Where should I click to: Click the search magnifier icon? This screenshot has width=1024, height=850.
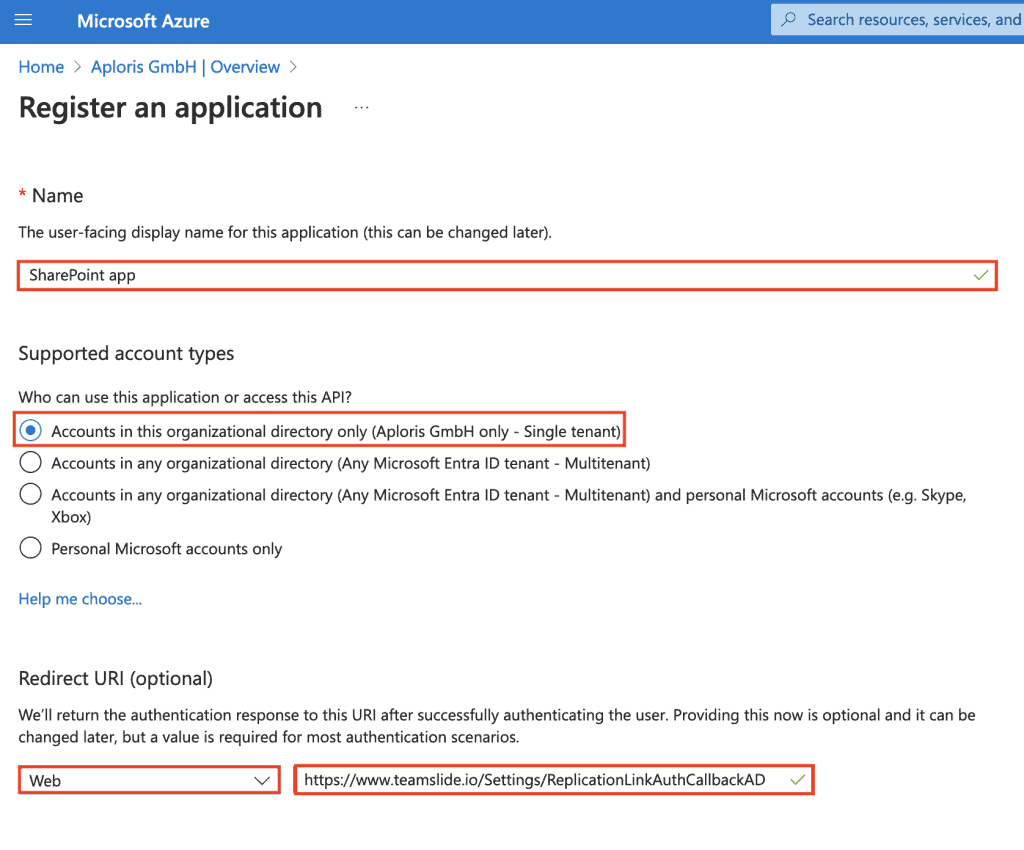pos(789,20)
